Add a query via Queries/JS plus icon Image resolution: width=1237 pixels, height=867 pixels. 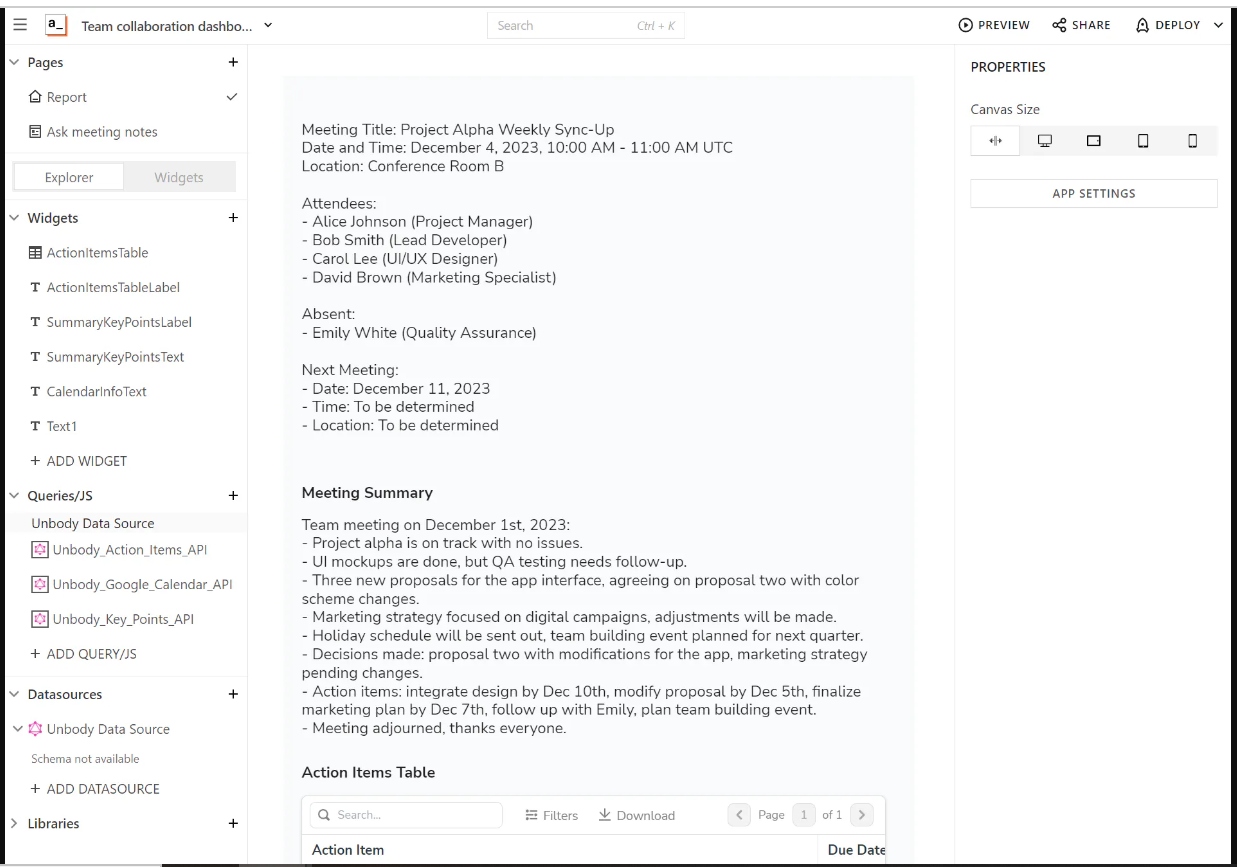(x=233, y=495)
